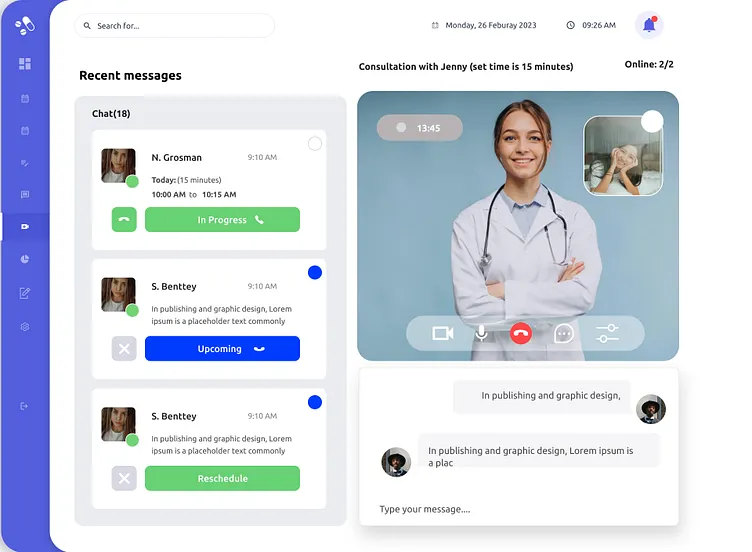This screenshot has height=552, width=752.
Task: Click N. Grosman's avatar photo
Action: [118, 165]
